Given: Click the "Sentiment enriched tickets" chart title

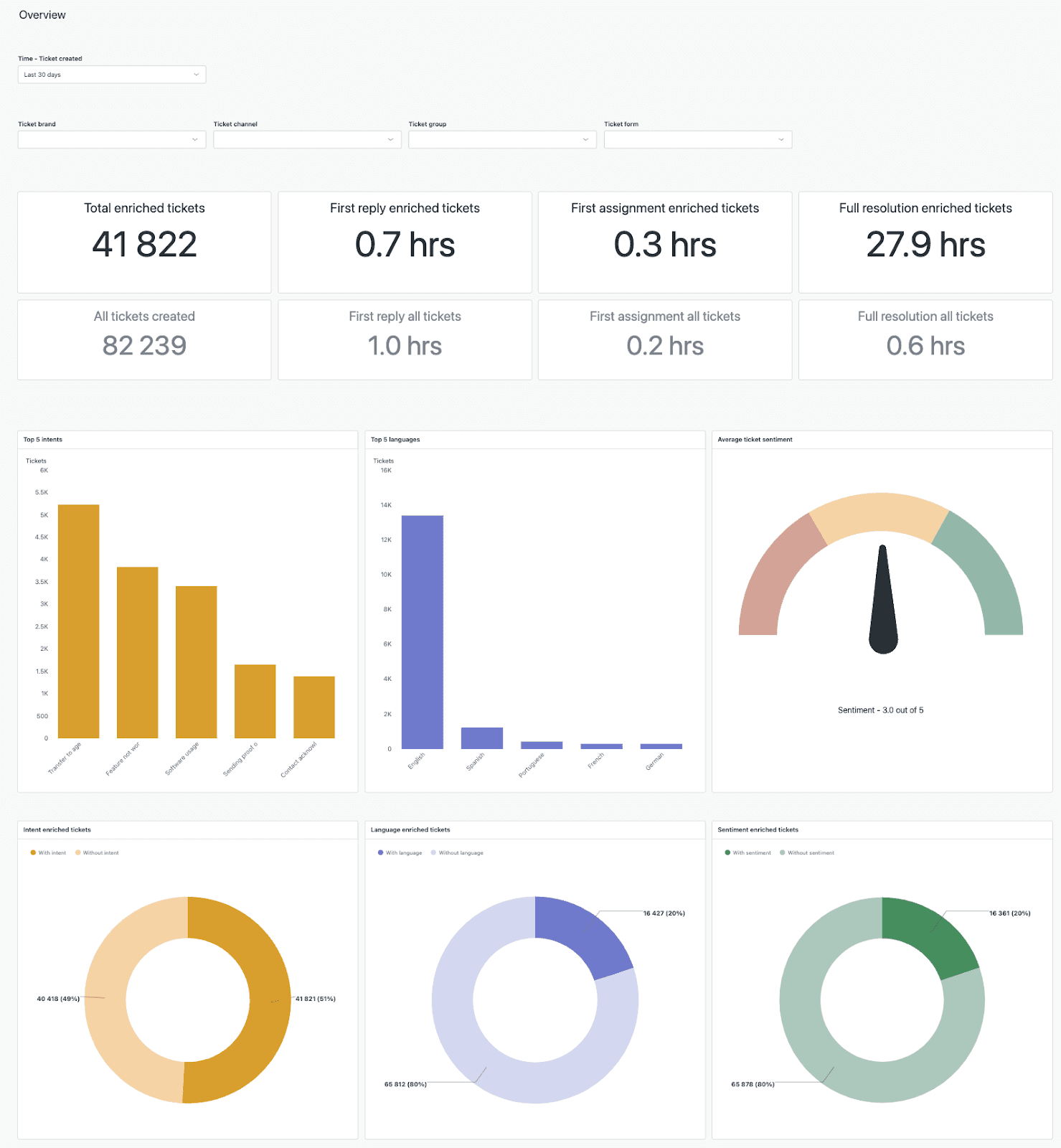Looking at the screenshot, I should [x=758, y=829].
